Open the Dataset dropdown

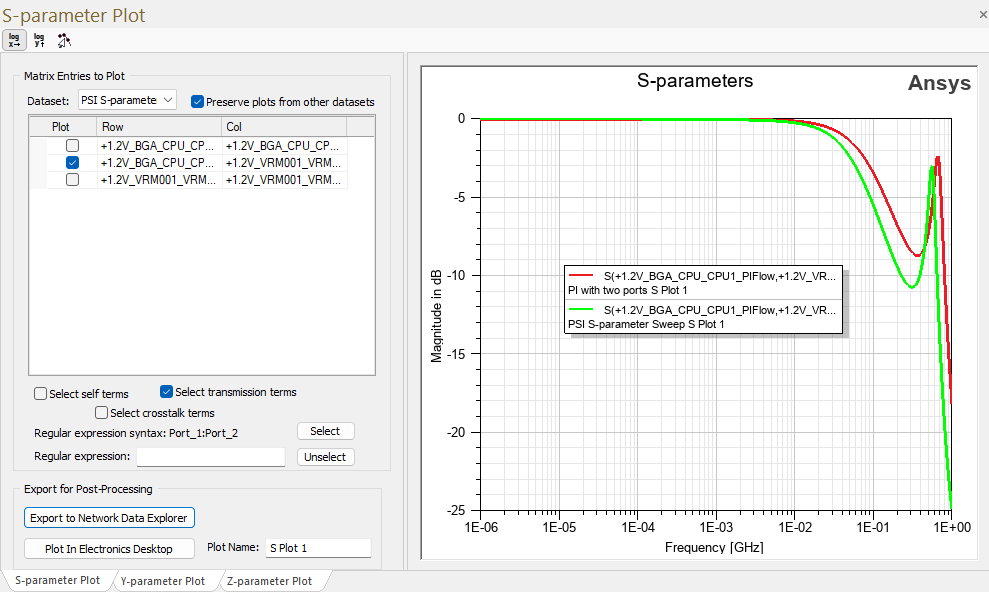(x=126, y=100)
